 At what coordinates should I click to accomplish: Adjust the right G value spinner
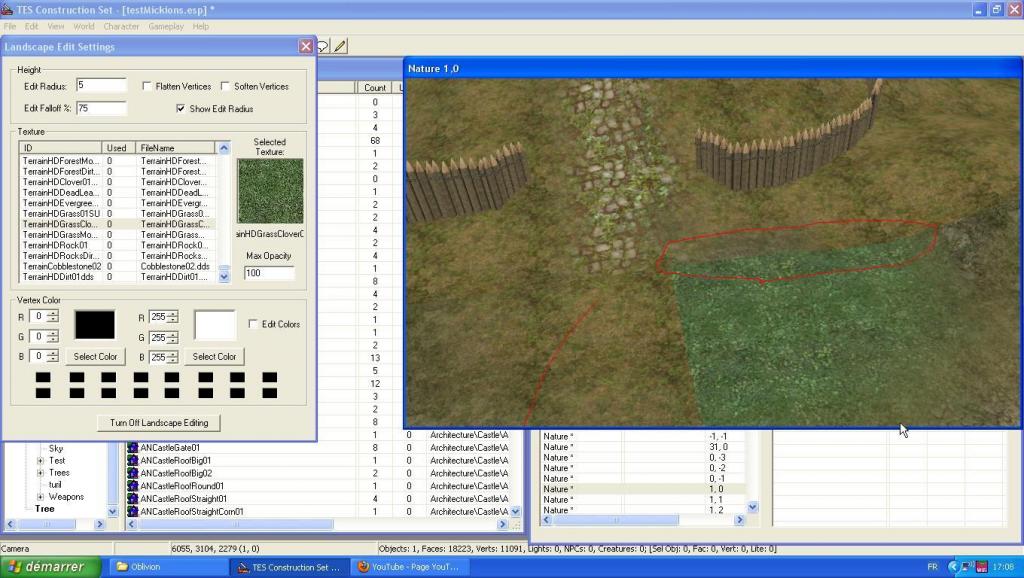(x=172, y=338)
